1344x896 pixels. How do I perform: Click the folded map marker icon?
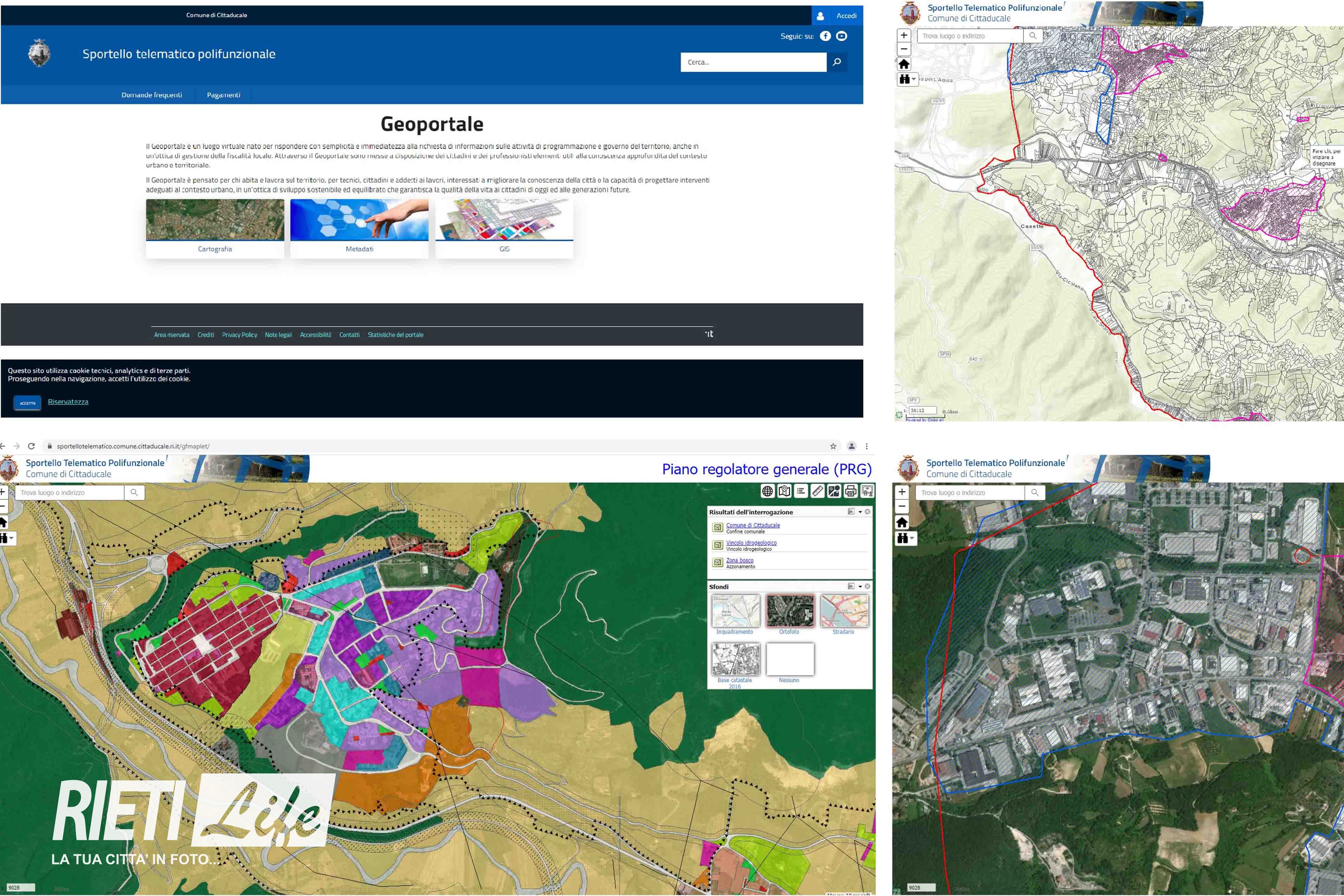(784, 491)
